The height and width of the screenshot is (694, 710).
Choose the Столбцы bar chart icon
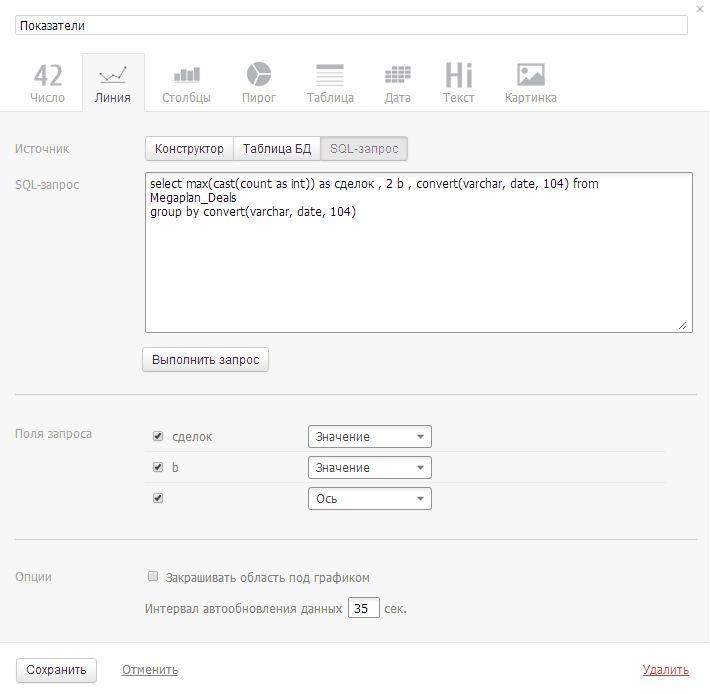(186, 75)
